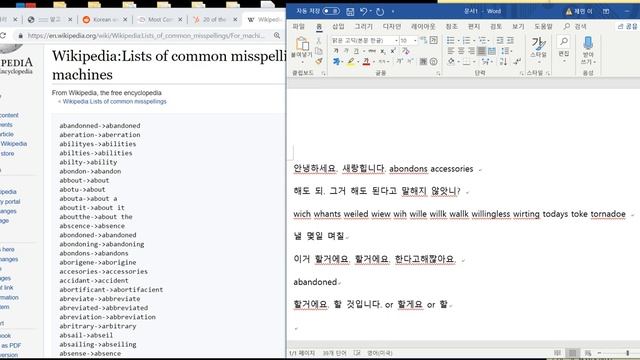
Task: Open the font color dropdown arrow
Action: (x=373, y=62)
